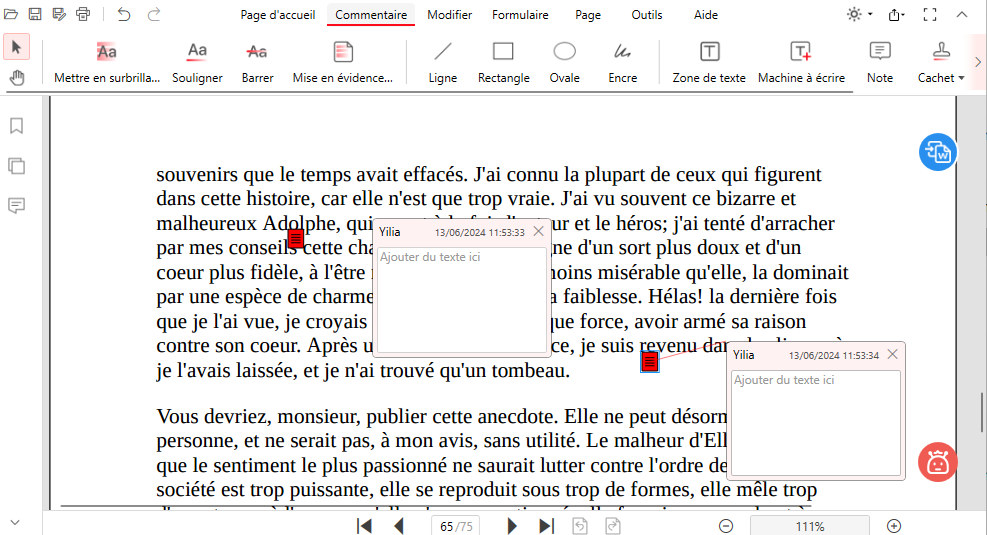Add a Note comment

click(880, 62)
